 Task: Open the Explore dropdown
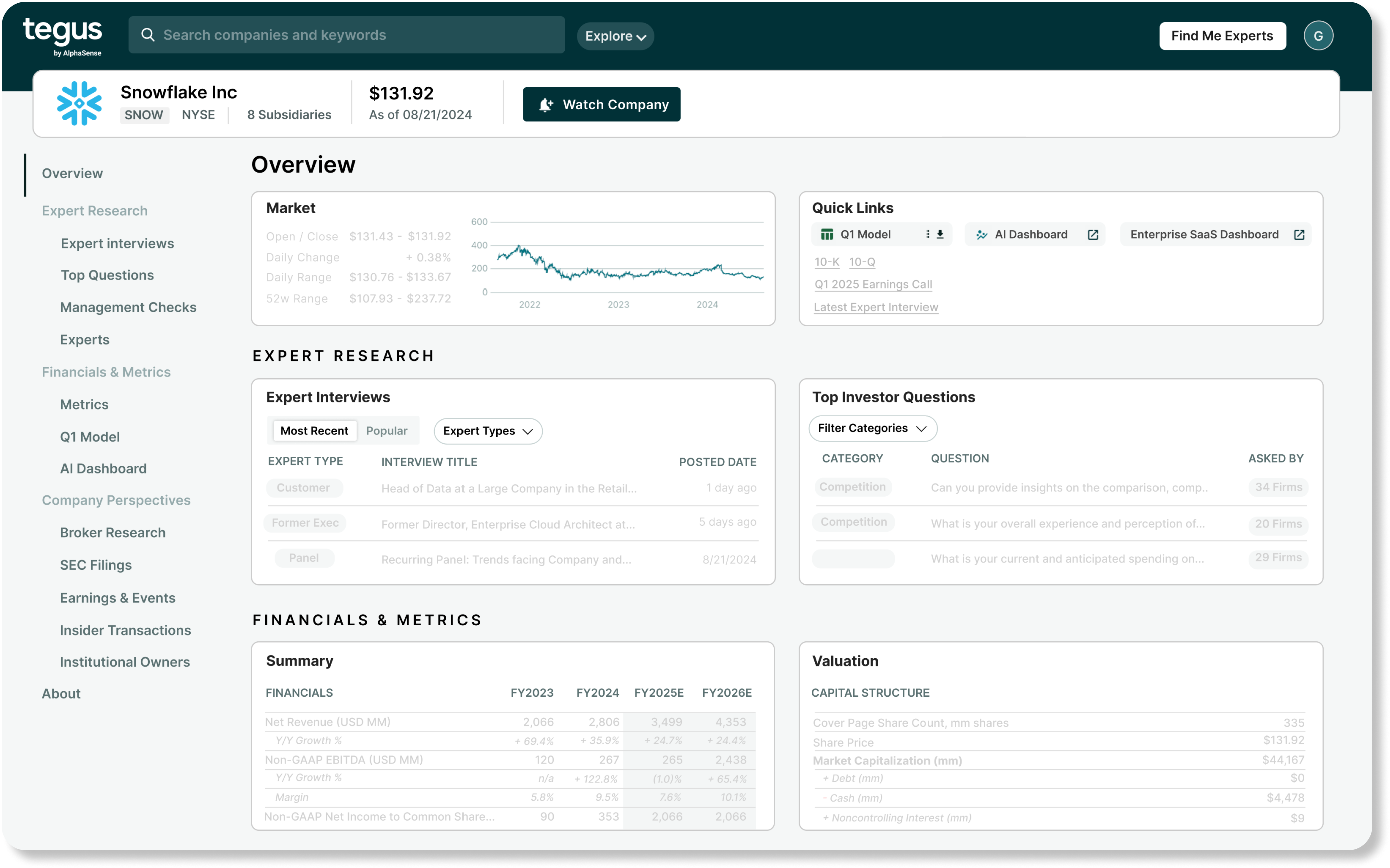(x=615, y=36)
